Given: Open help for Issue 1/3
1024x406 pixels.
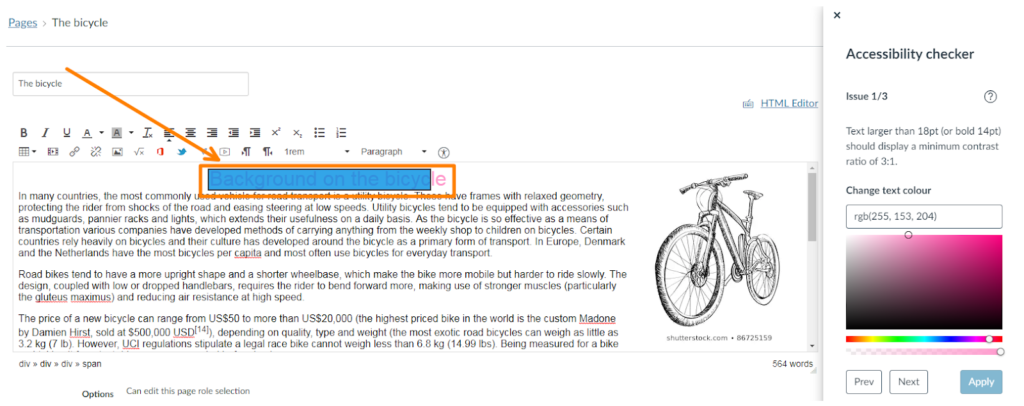Looking at the screenshot, I should pyautogui.click(x=990, y=97).
